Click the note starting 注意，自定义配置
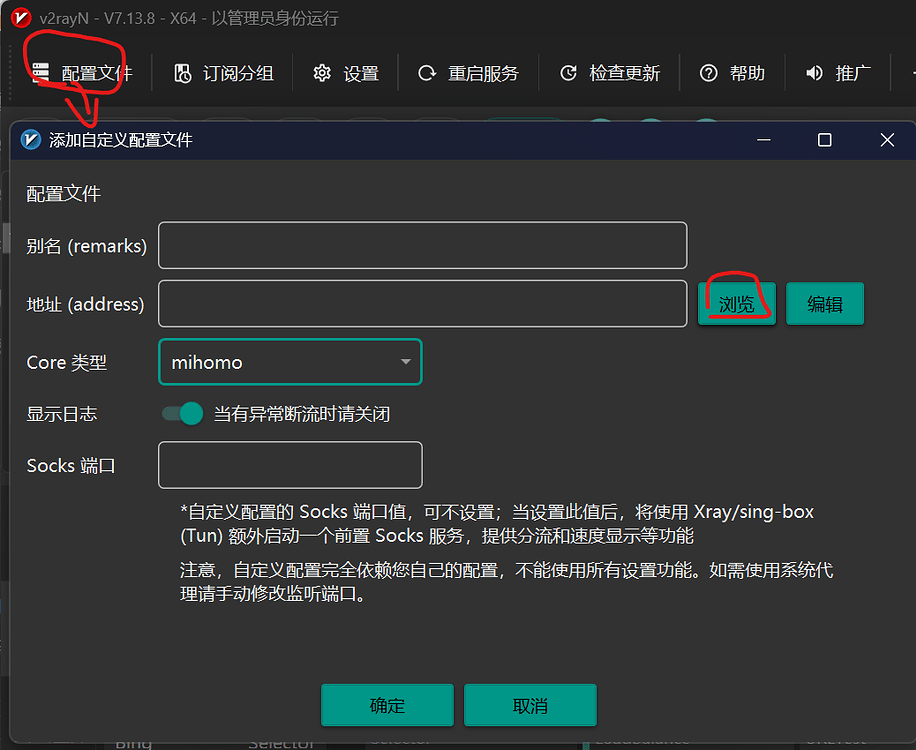The image size is (916, 750). coord(506,582)
